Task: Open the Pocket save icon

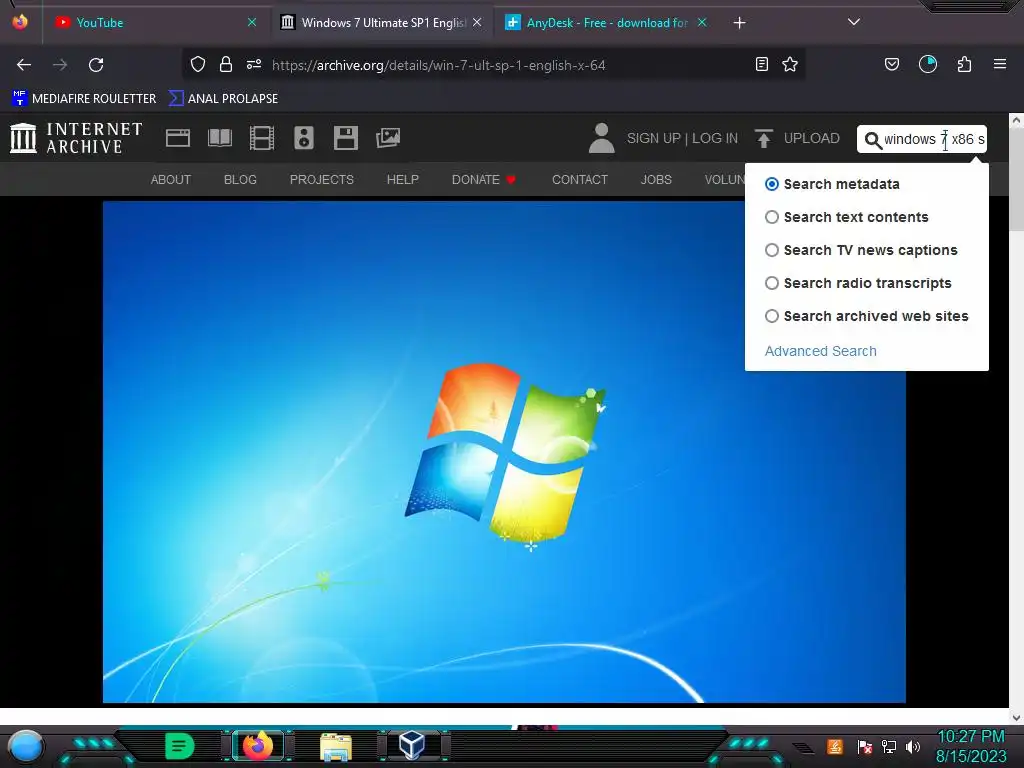Action: (891, 64)
